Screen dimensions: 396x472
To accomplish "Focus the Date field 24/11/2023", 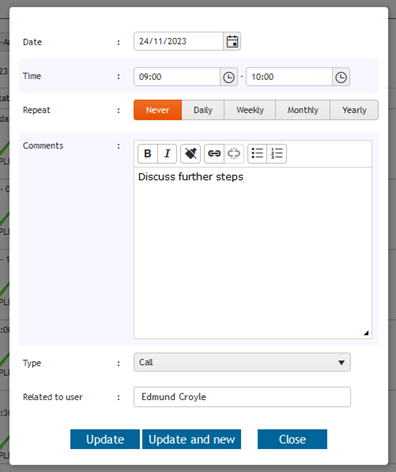I will tap(179, 41).
